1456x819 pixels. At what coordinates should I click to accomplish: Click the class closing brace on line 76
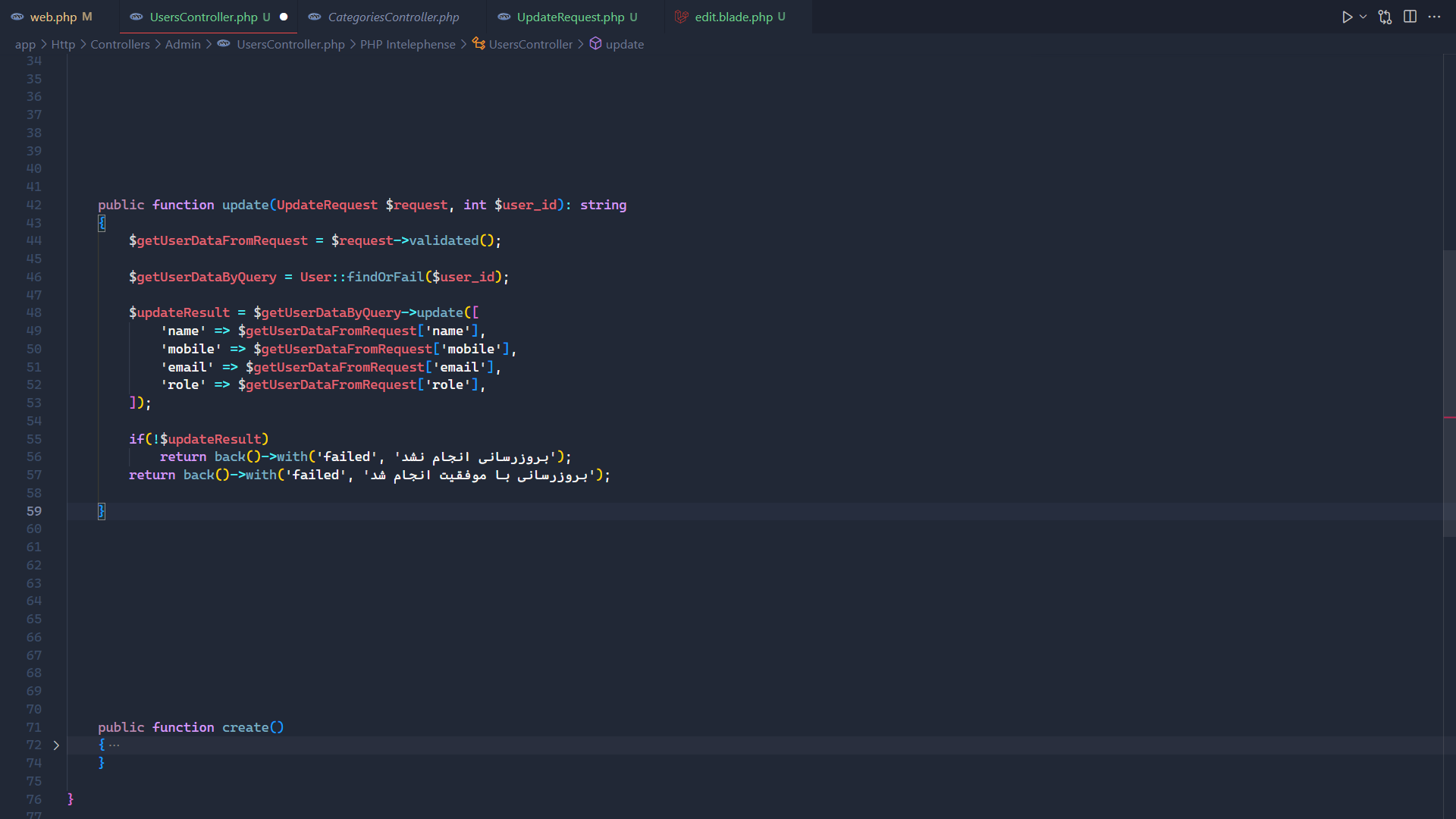click(x=71, y=799)
